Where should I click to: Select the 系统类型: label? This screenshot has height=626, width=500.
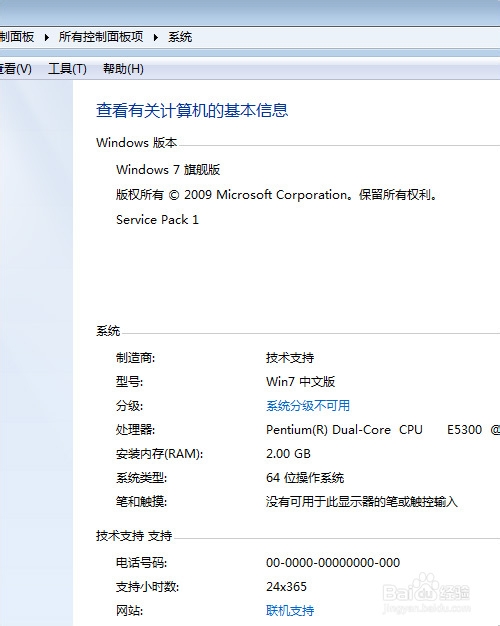point(141,477)
